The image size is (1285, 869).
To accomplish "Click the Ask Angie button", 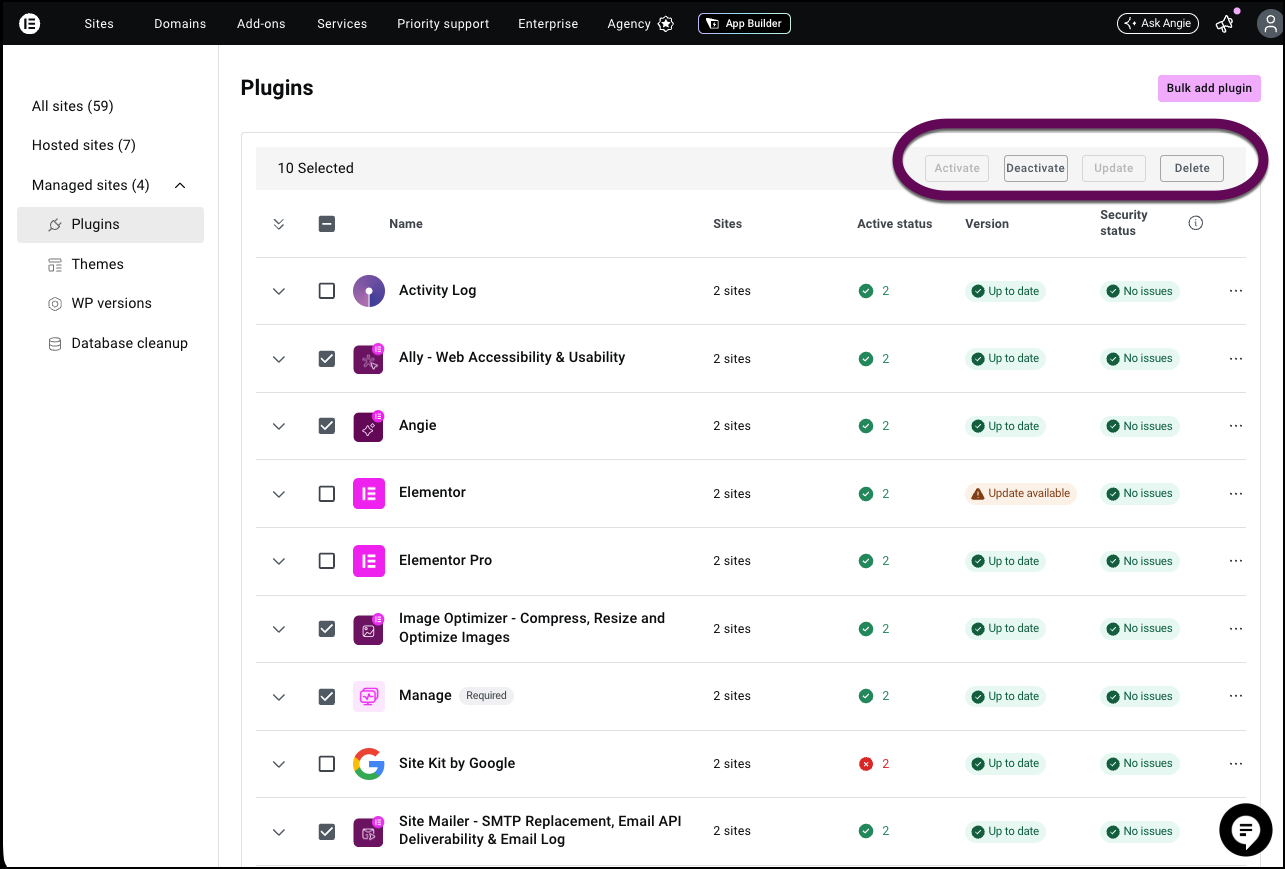I will (1158, 23).
